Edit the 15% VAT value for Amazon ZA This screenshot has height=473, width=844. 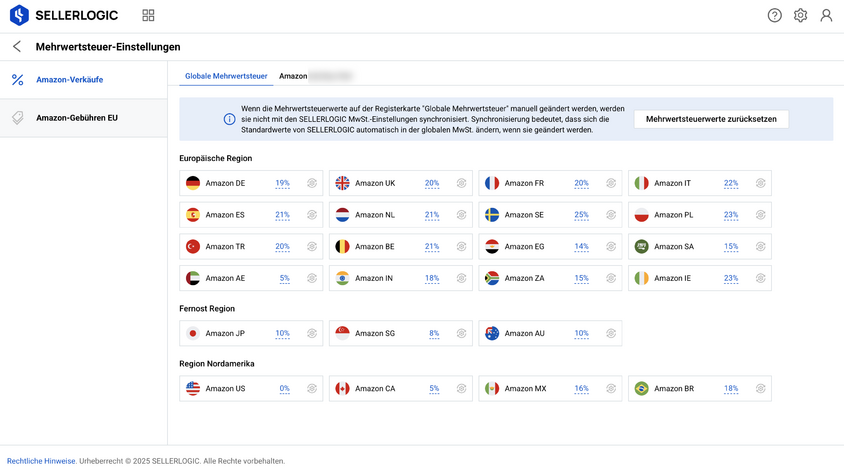[581, 279]
